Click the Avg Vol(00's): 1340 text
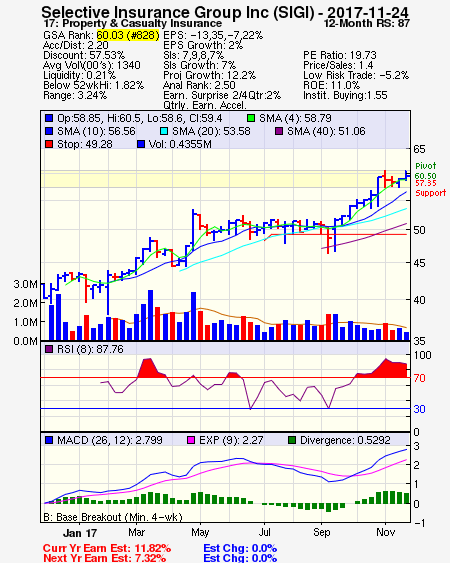Image resolution: width=450 pixels, height=563 pixels. tap(92, 65)
